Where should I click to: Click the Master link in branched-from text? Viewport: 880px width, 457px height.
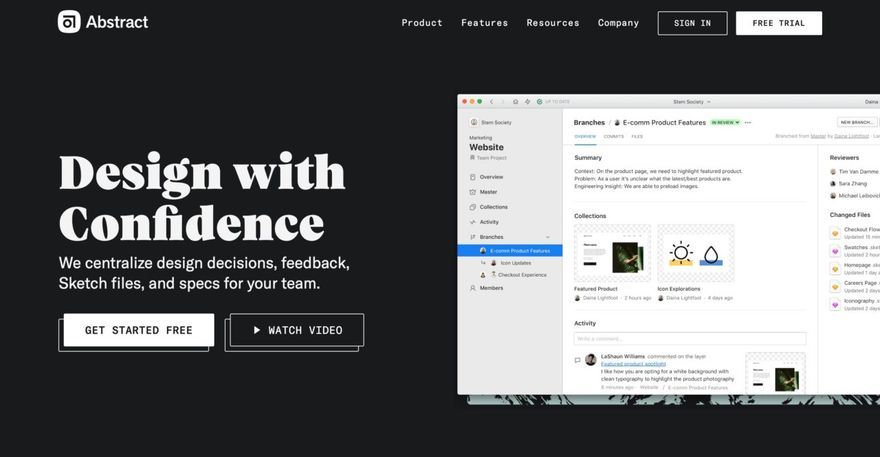[818, 136]
